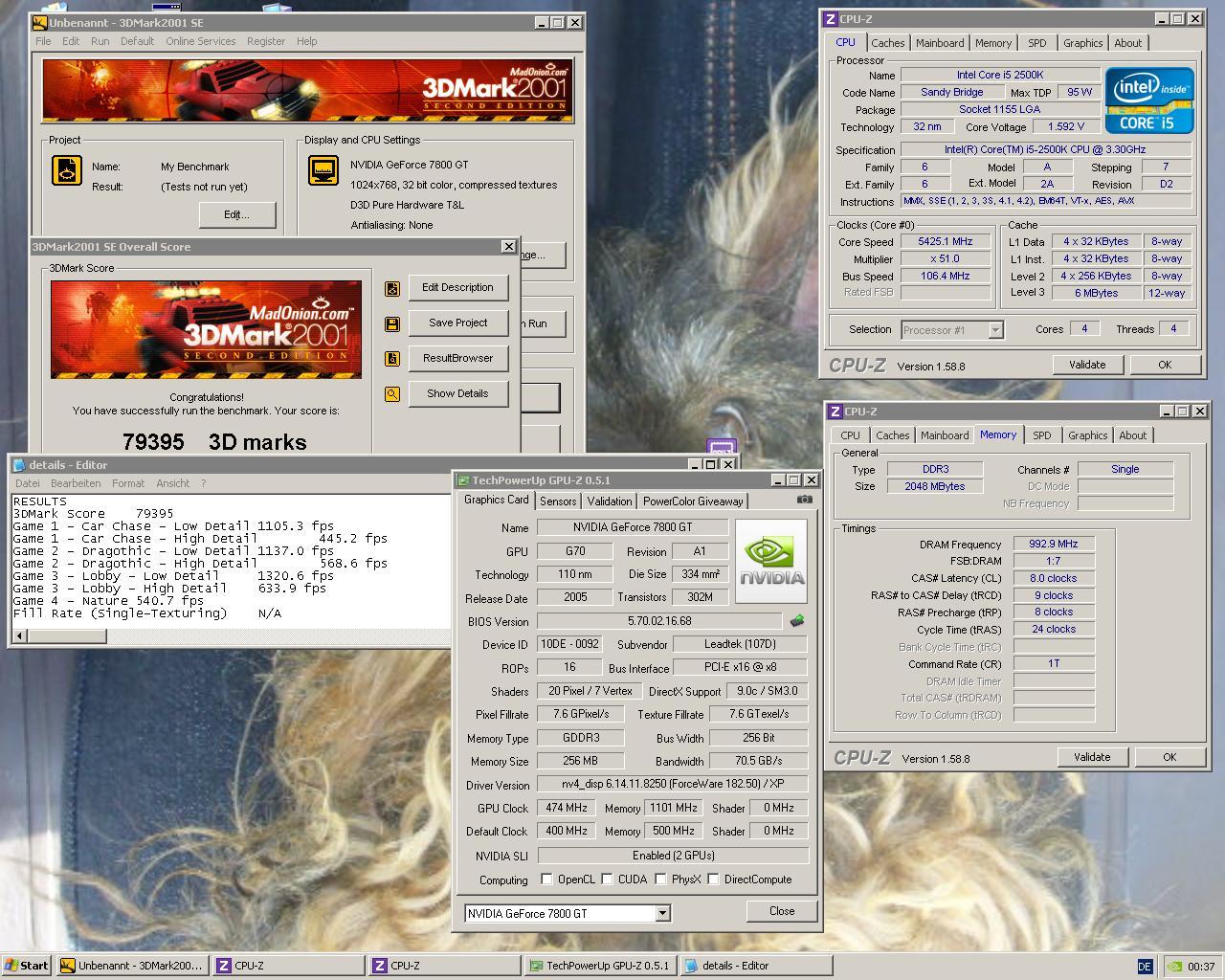Click the Edit... button in Project group
Screen dimensions: 1225x980
point(237,214)
